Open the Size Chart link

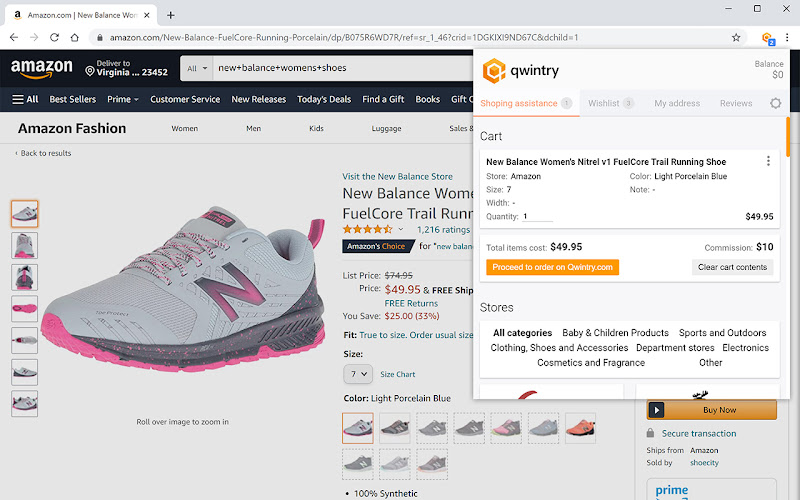(397, 374)
